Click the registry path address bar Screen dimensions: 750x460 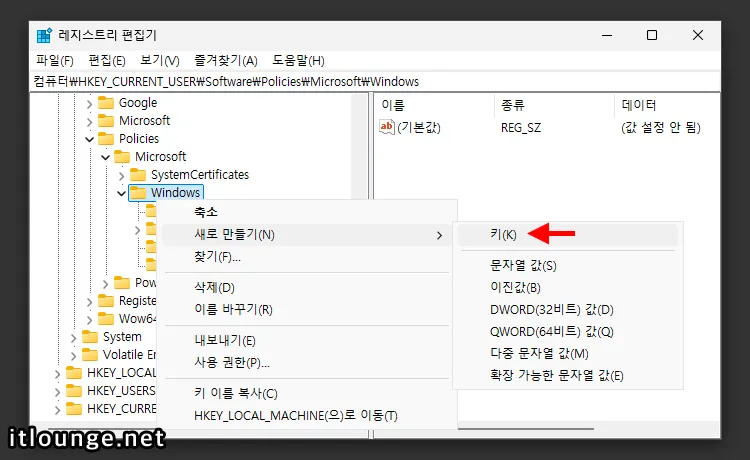pyautogui.click(x=375, y=82)
